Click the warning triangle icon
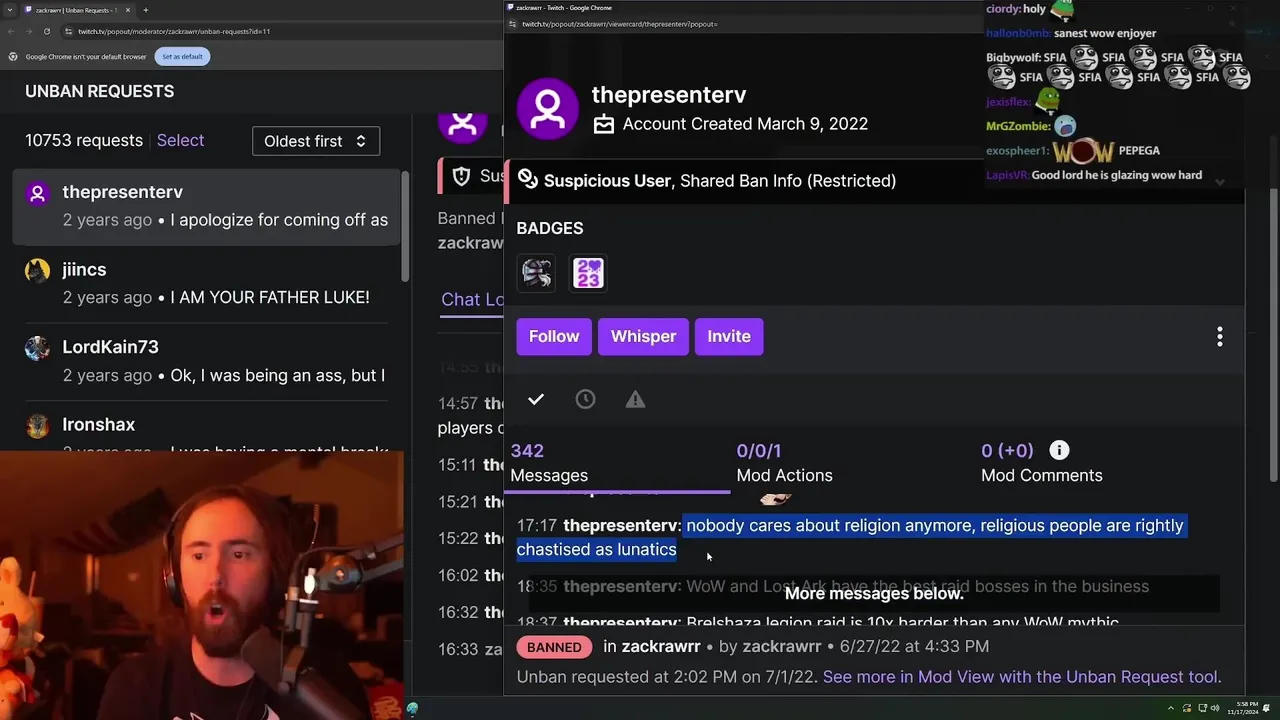 (x=635, y=400)
